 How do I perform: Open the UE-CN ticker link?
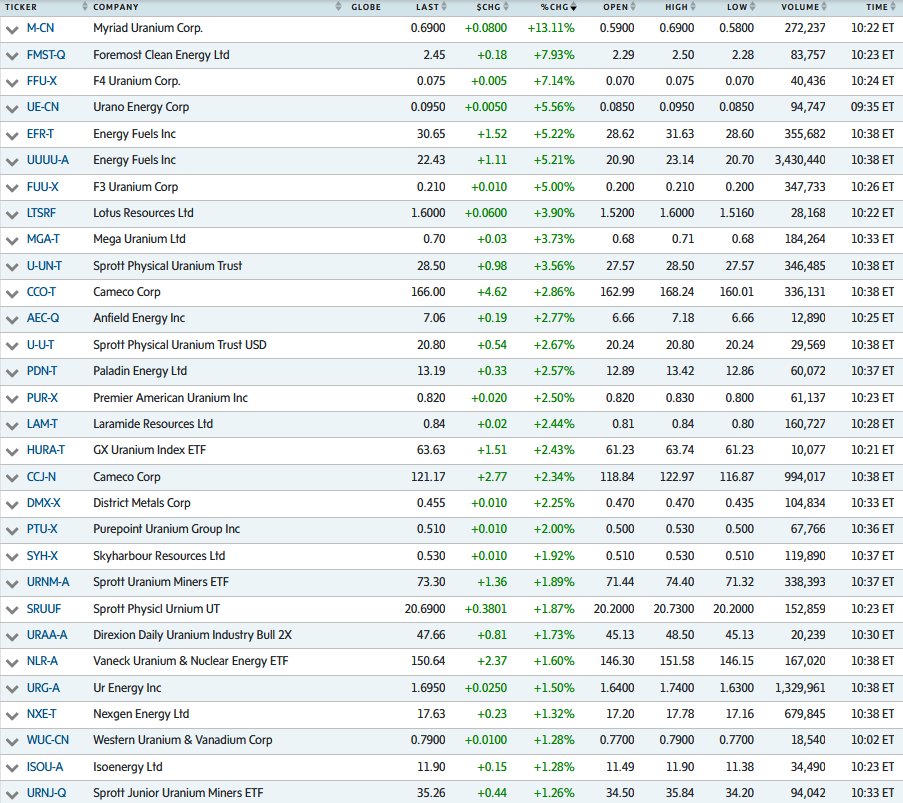[43, 107]
